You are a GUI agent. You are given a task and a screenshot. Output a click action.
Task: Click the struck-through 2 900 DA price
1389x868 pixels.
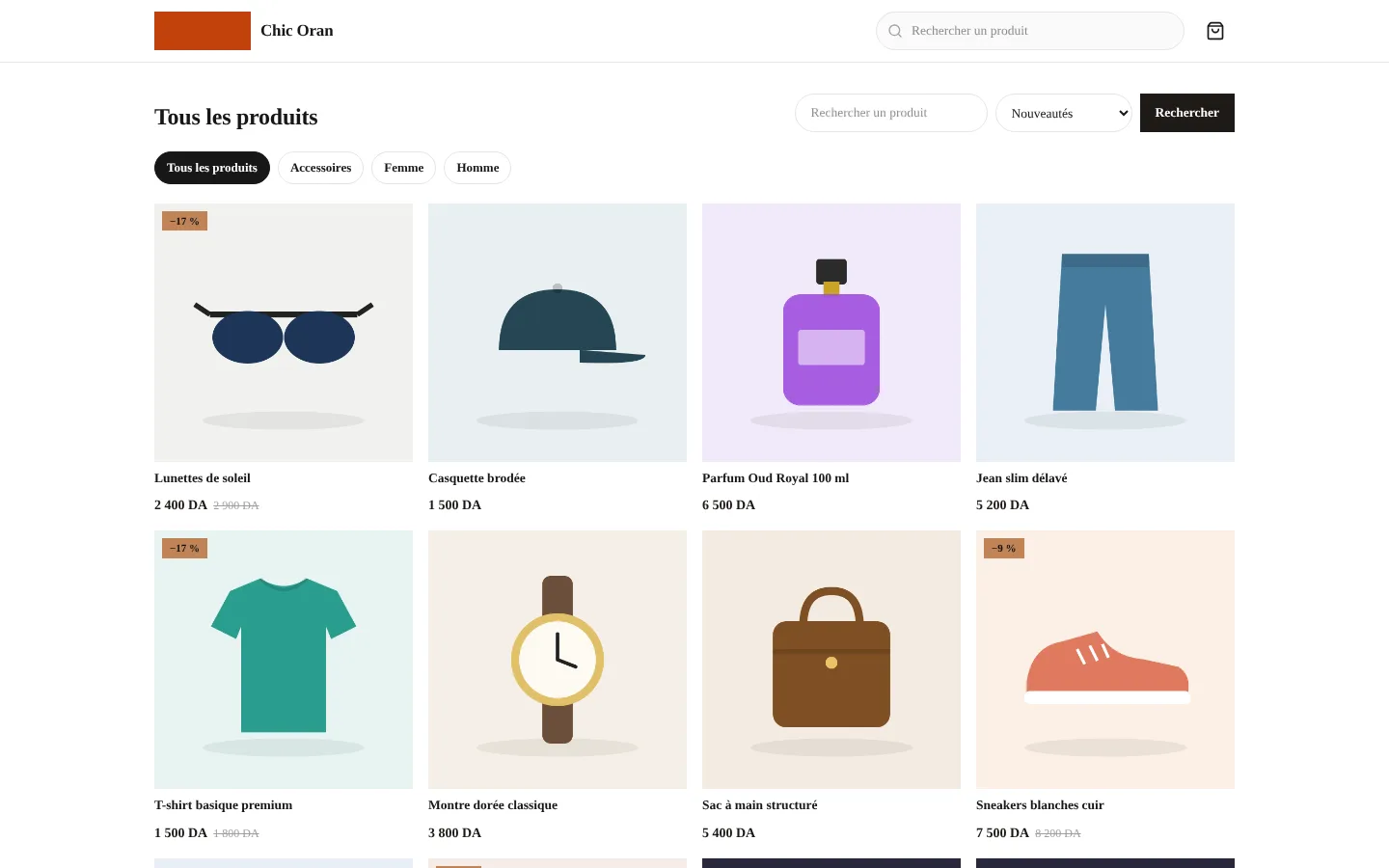(x=236, y=505)
